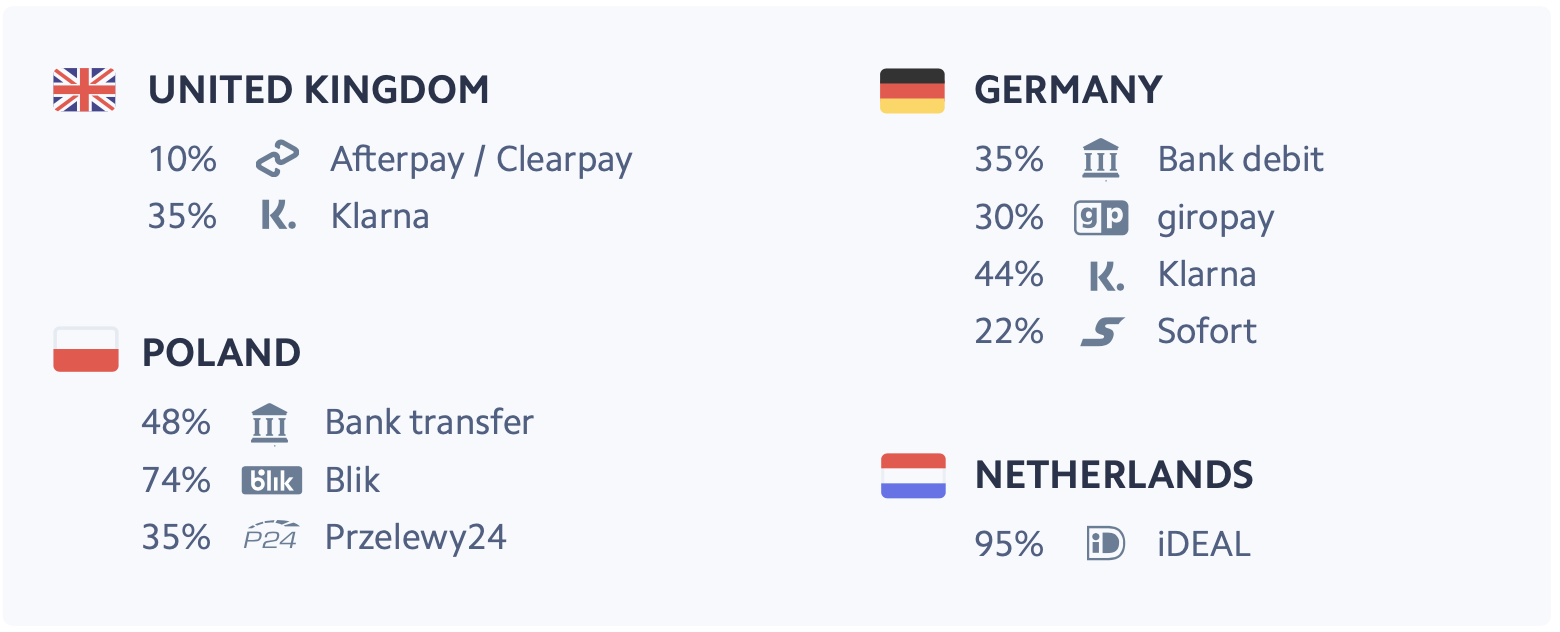Click the iDEAL logo icon
This screenshot has width=1560, height=632.
click(1105, 544)
